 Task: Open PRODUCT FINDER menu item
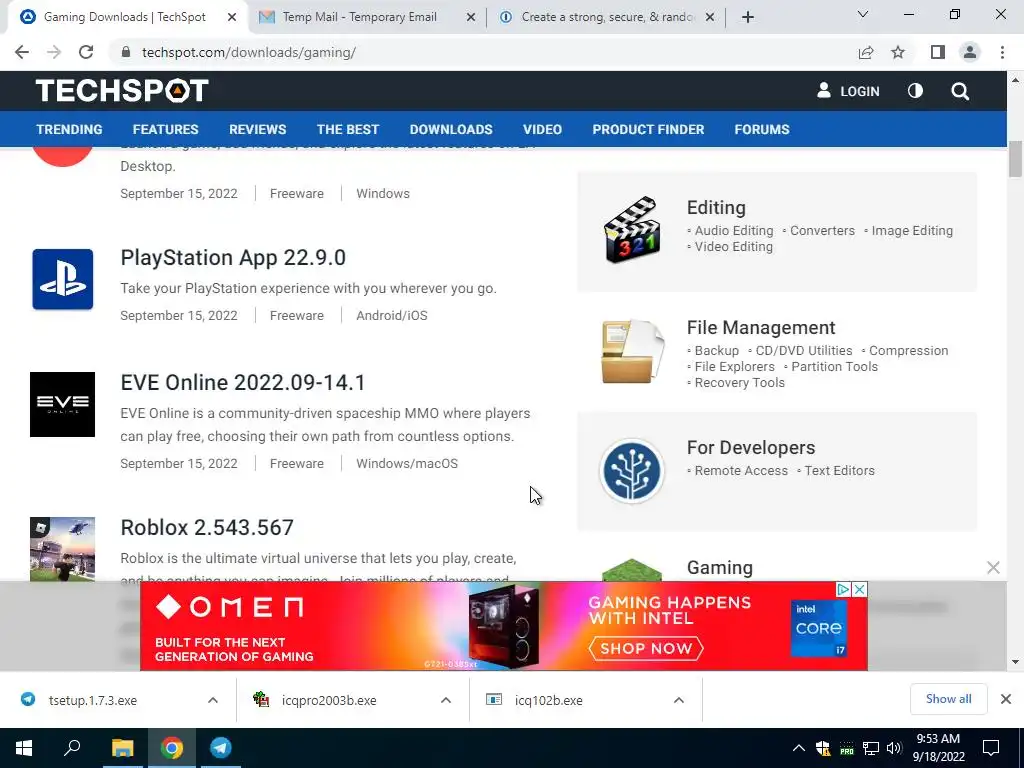coord(648,129)
